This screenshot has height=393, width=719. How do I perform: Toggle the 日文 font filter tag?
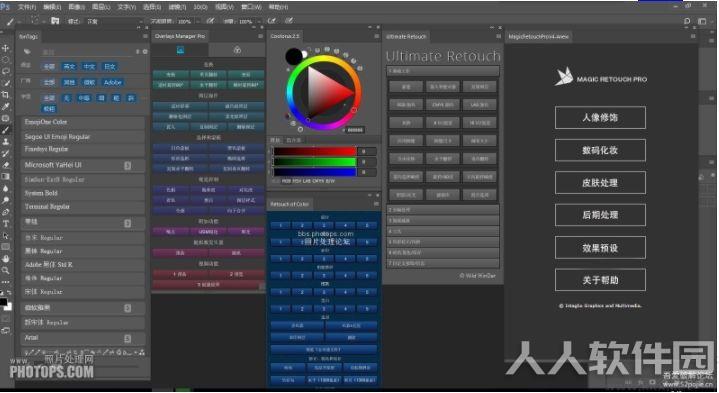pos(110,66)
